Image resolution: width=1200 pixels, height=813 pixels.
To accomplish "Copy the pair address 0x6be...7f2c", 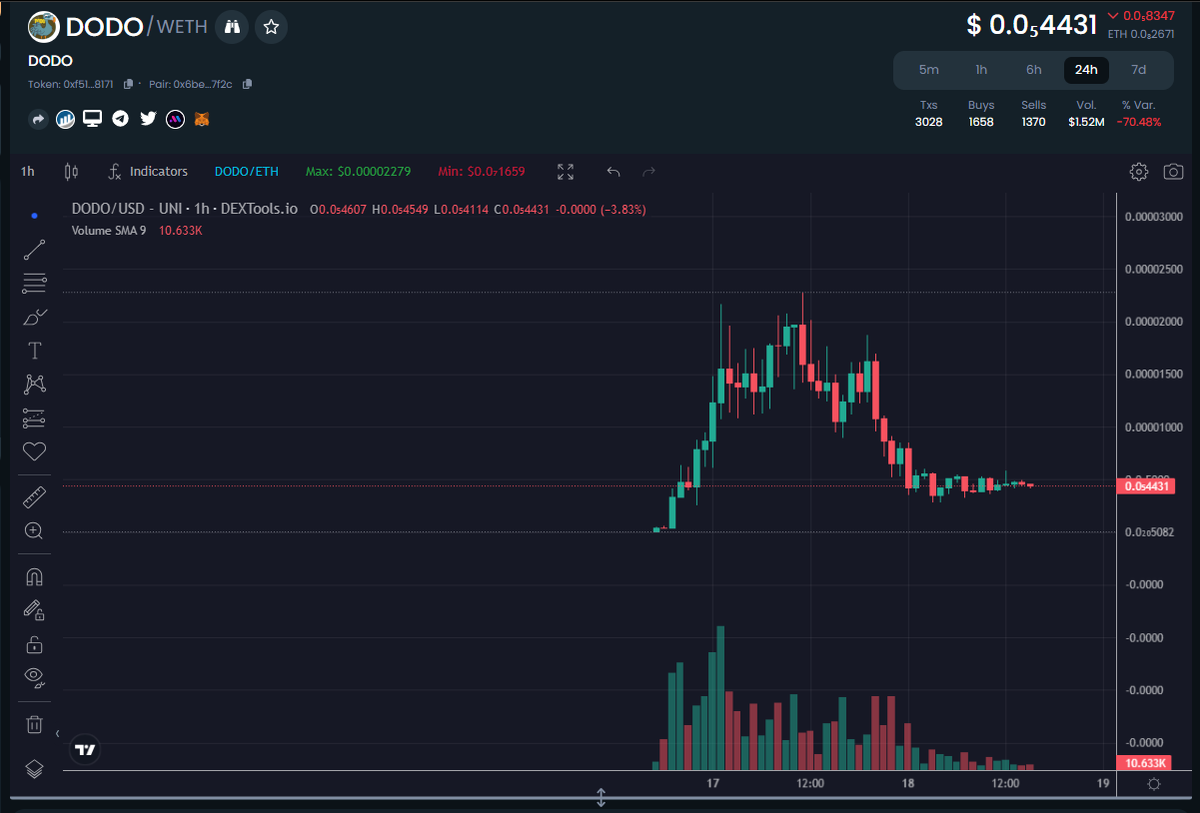I will coord(247,84).
